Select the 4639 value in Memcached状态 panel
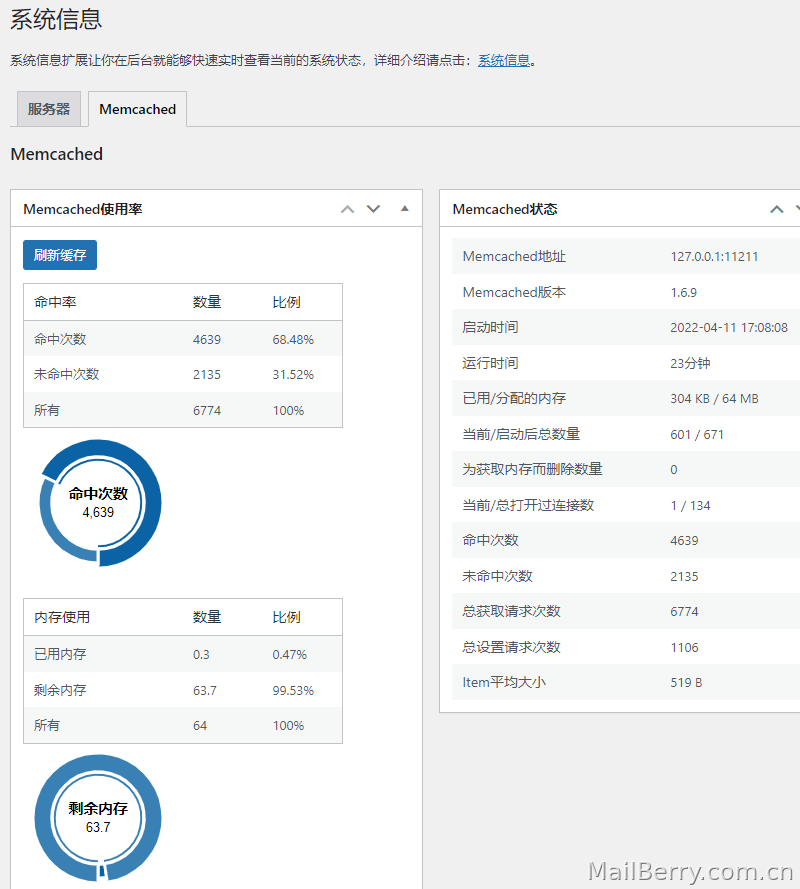The height and width of the screenshot is (889, 800). 684,541
